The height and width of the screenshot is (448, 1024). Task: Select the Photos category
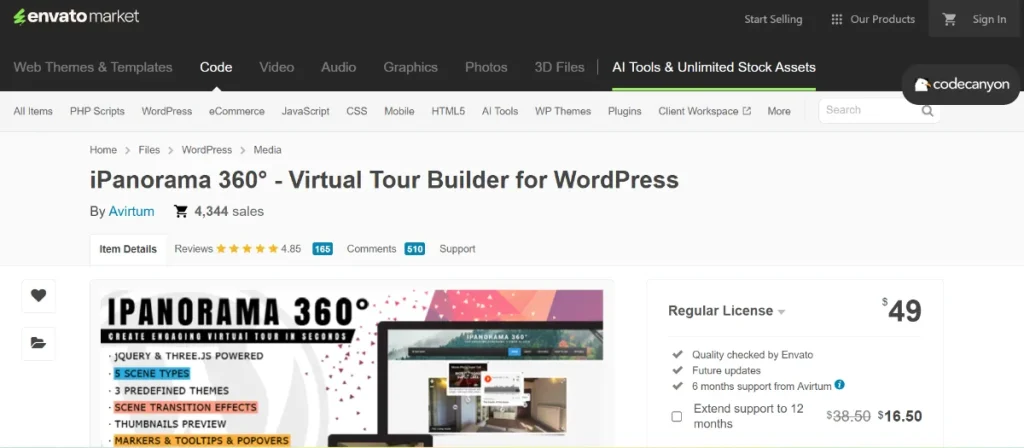tap(486, 67)
